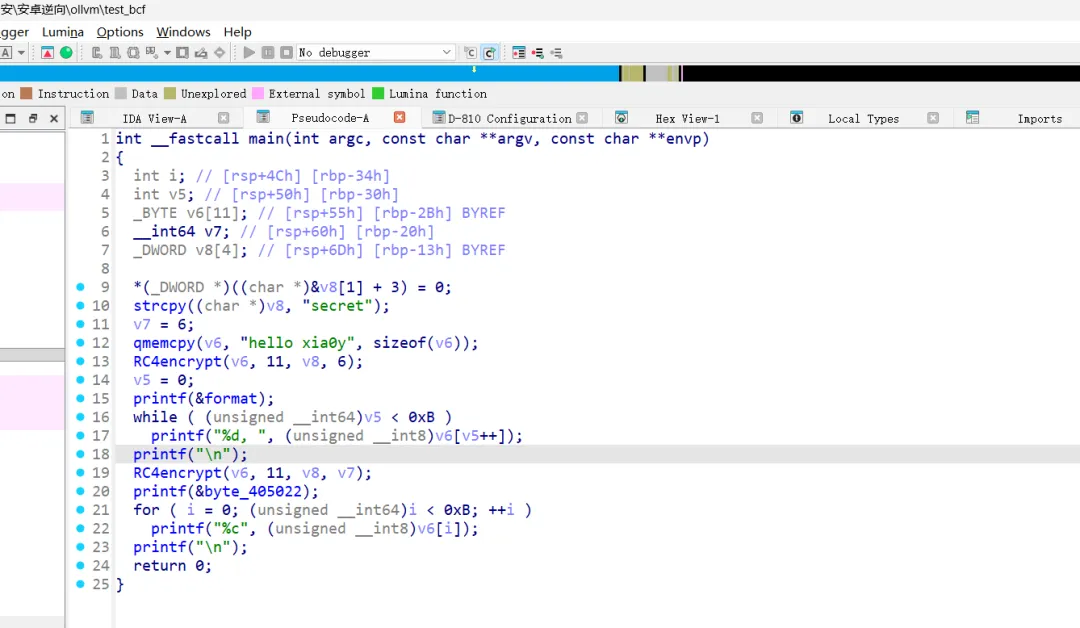Click the small windows toolbar icon before the arrow
This screenshot has height=628, width=1080.
tap(152, 53)
